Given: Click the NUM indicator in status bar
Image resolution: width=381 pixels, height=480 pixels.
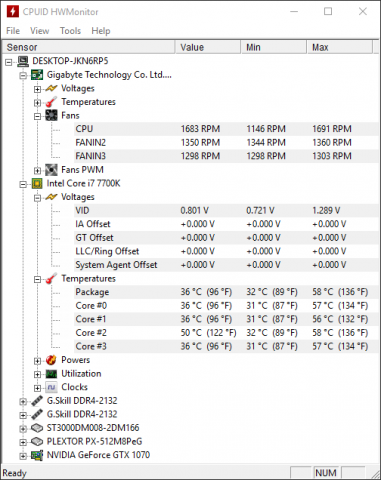Looking at the screenshot, I should pyautogui.click(x=326, y=473).
